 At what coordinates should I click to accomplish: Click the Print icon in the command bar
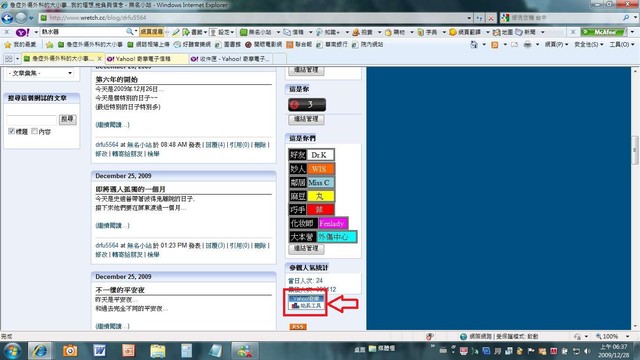(527, 44)
